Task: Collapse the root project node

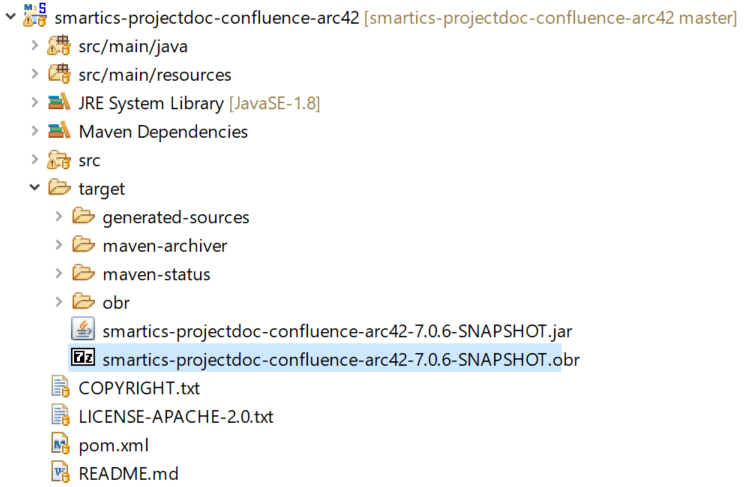Action: click(11, 18)
